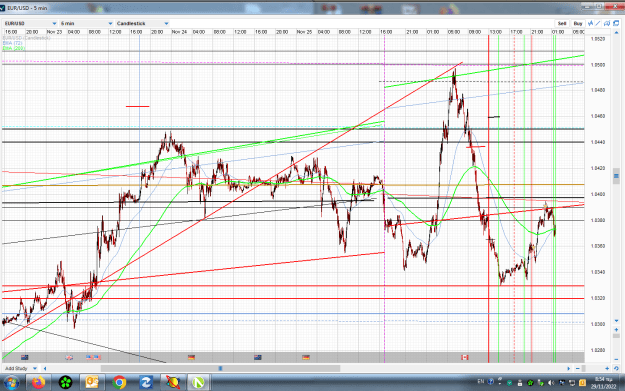Open the Windows Start button
The width and height of the screenshot is (625, 391).
click(11, 383)
